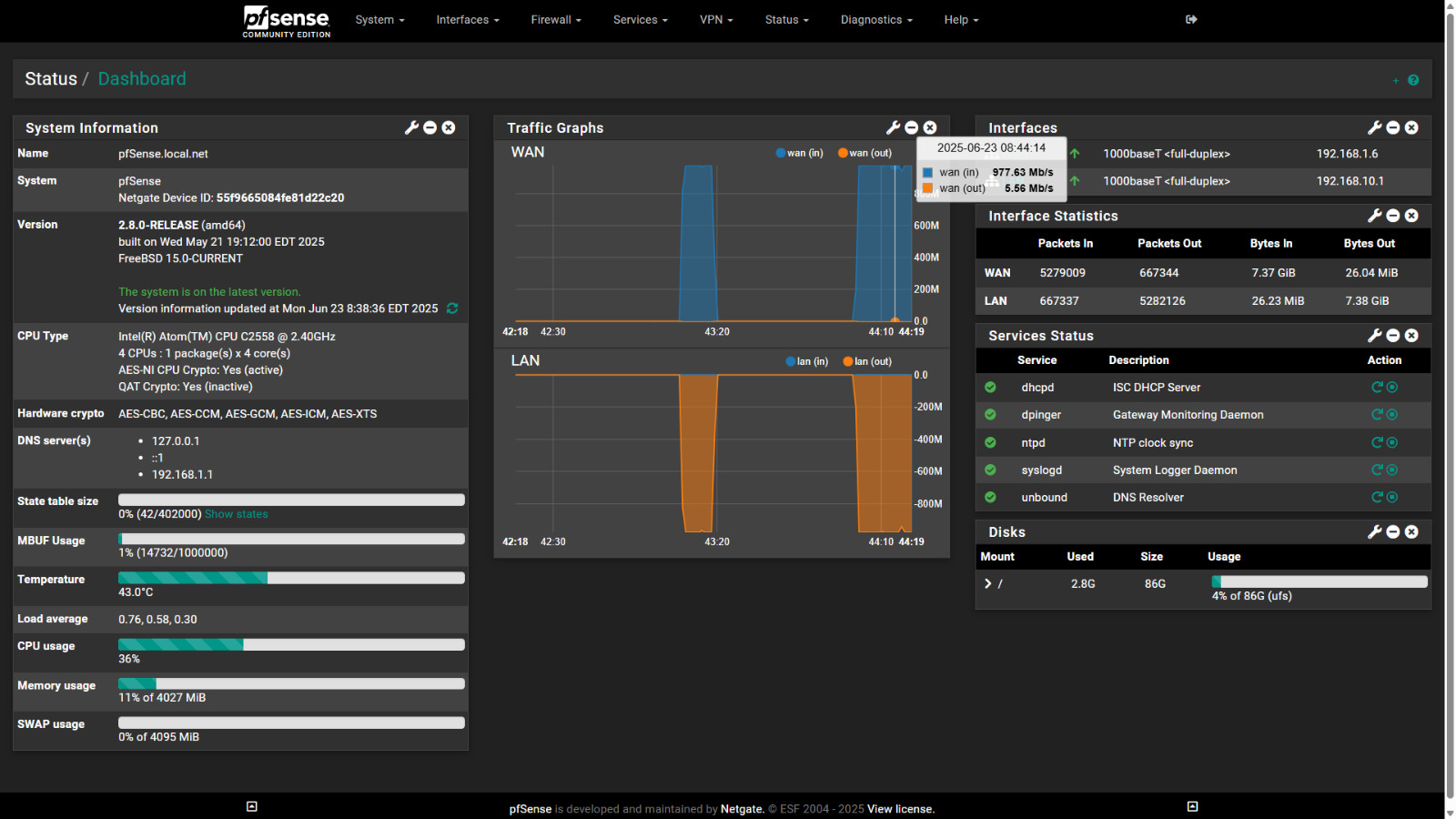This screenshot has width=1456, height=819.
Task: Collapse the System Information panel
Action: 430,127
